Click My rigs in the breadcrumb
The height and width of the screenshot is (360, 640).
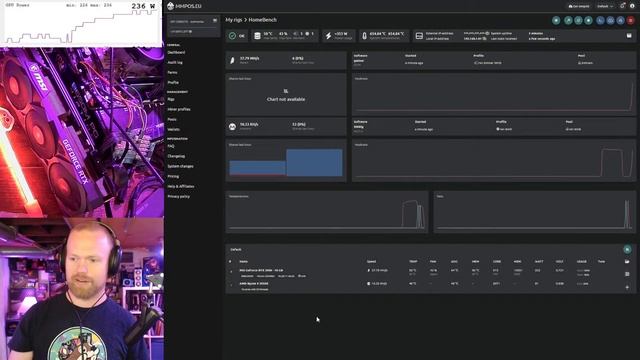233,20
